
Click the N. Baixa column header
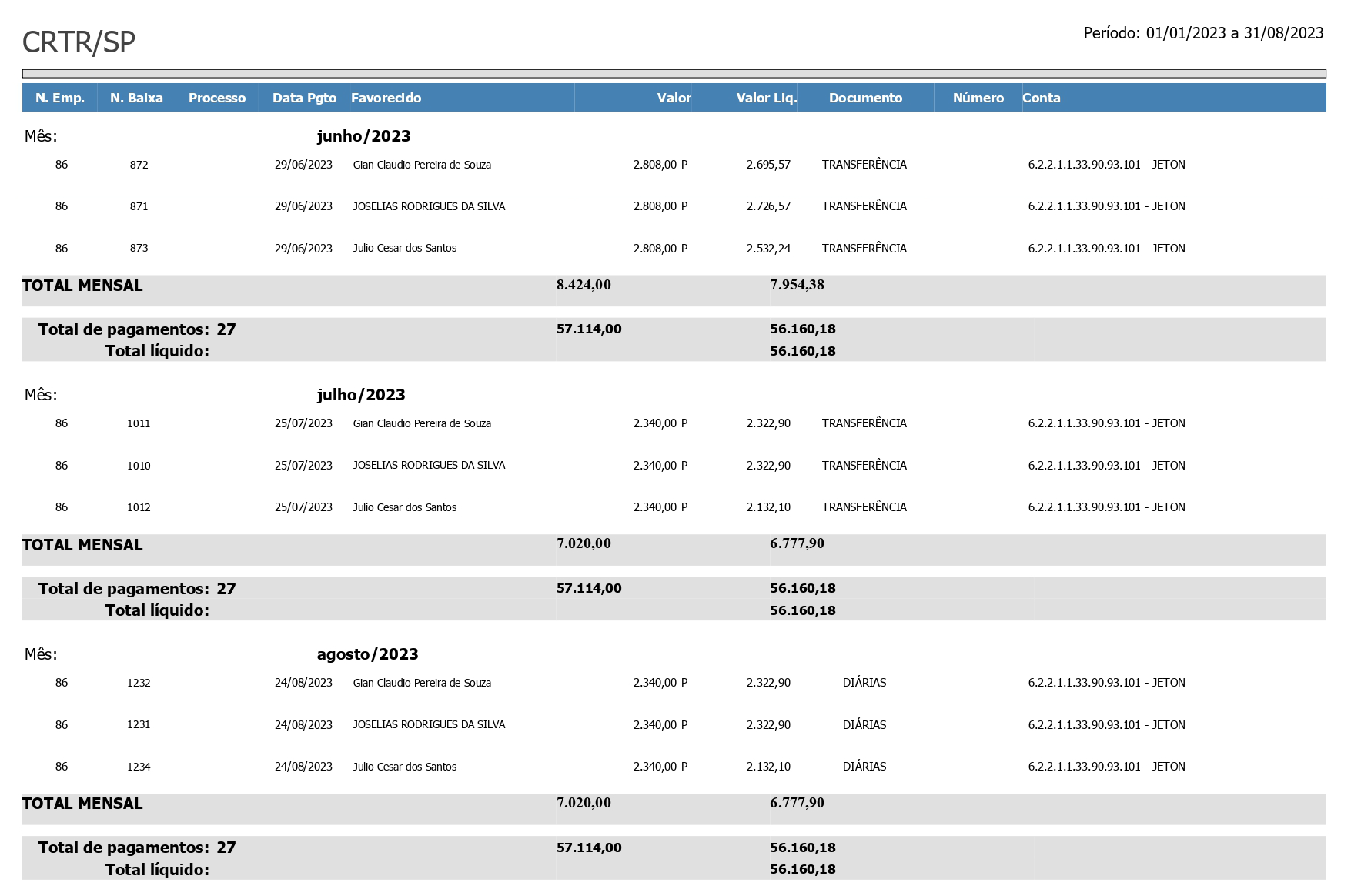(x=136, y=98)
